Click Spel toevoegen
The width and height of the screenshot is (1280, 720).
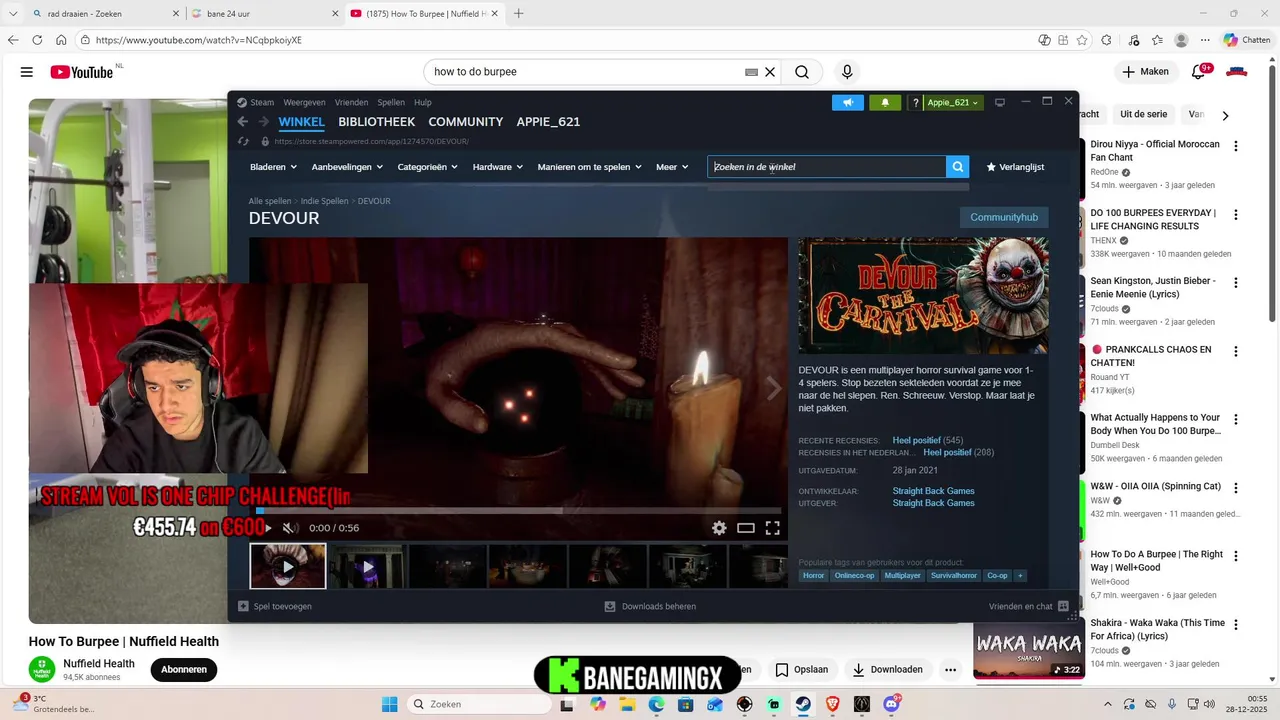click(x=275, y=606)
